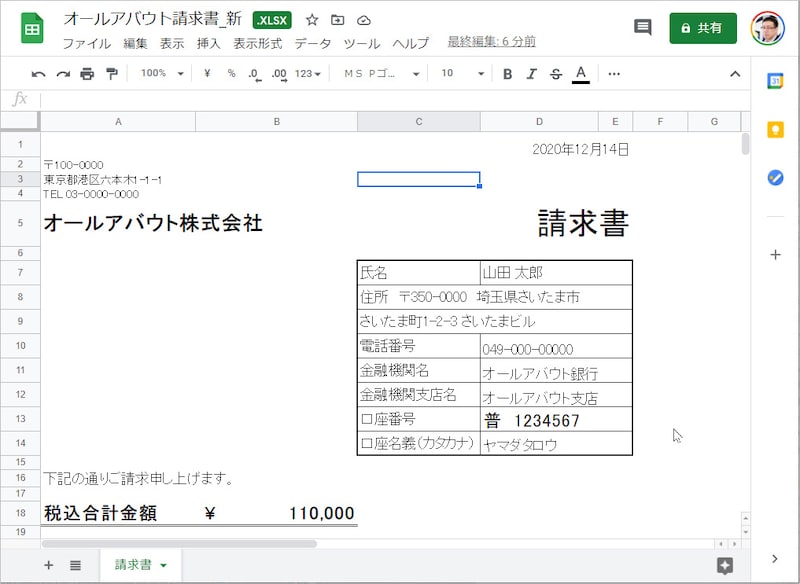Open Google Keep in side panel

[x=775, y=129]
